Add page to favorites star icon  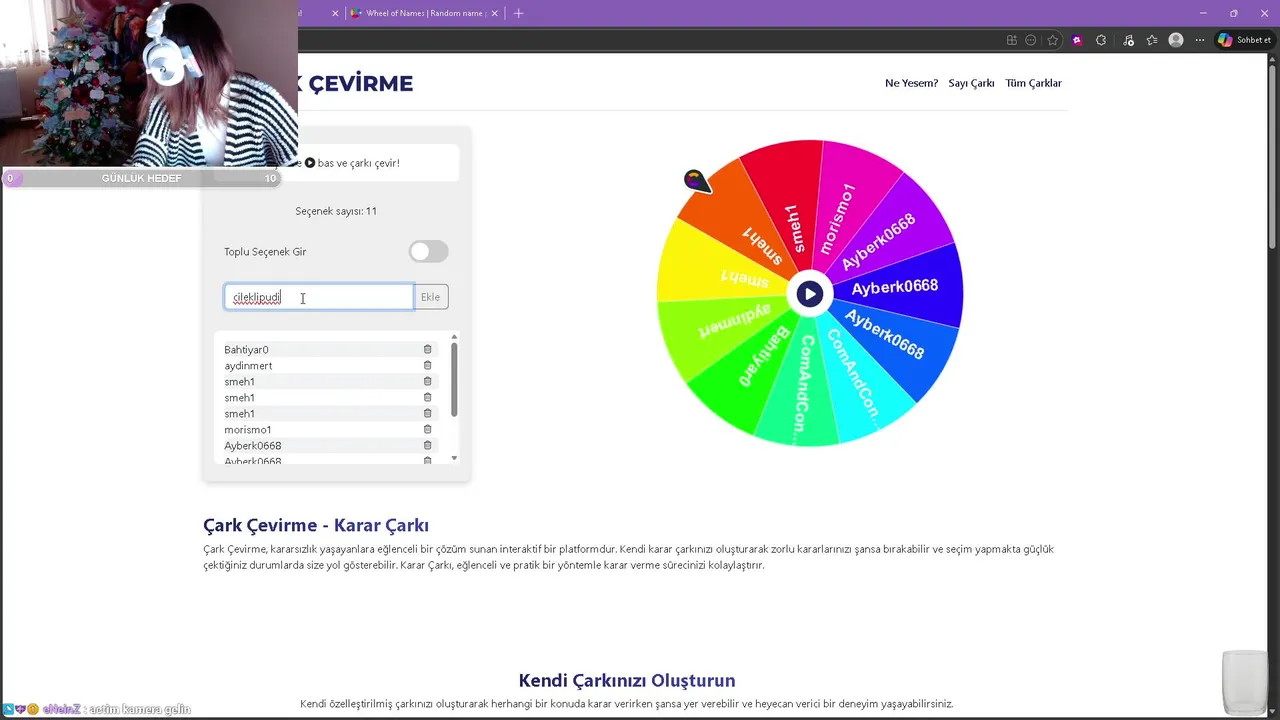click(x=1053, y=40)
